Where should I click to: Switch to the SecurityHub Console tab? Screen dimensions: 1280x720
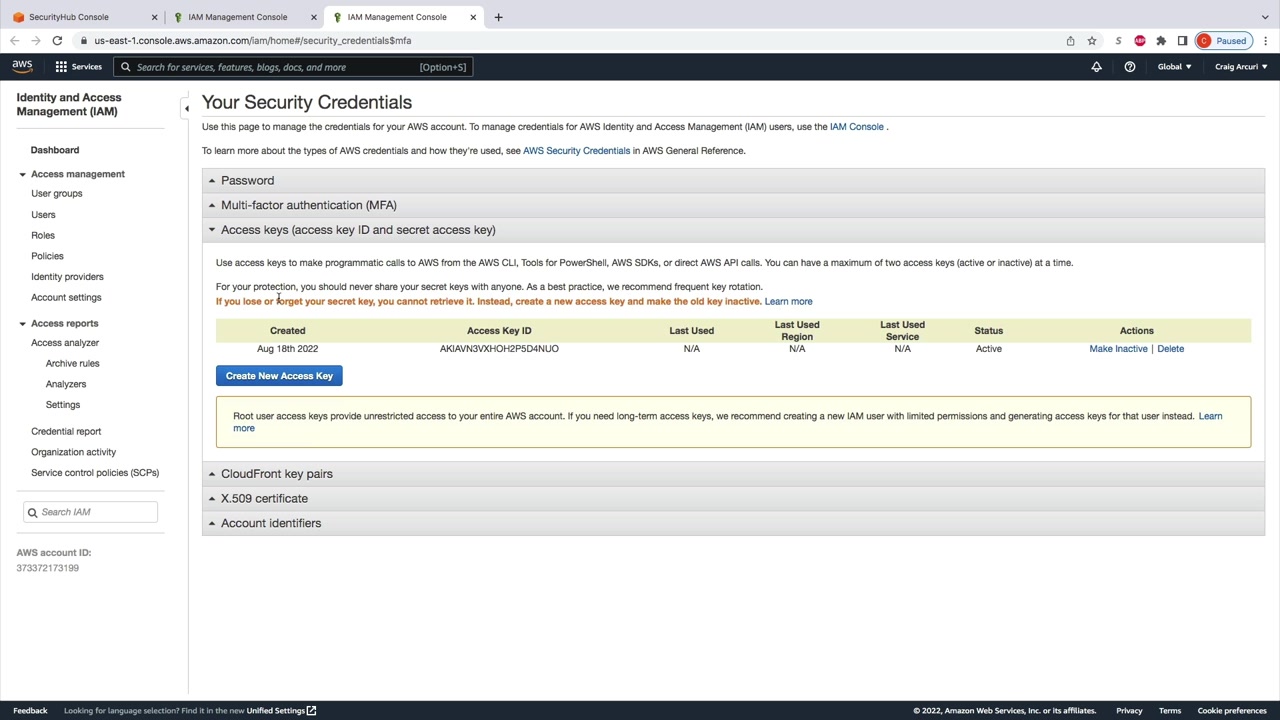(84, 17)
